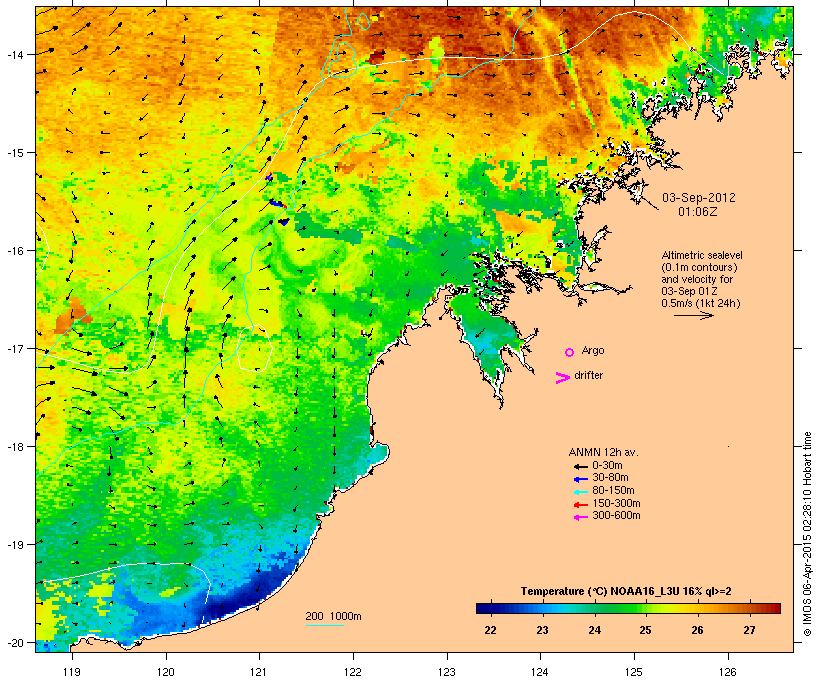Click the date label 03-Sep-2012
820x680 pixels.
699,198
